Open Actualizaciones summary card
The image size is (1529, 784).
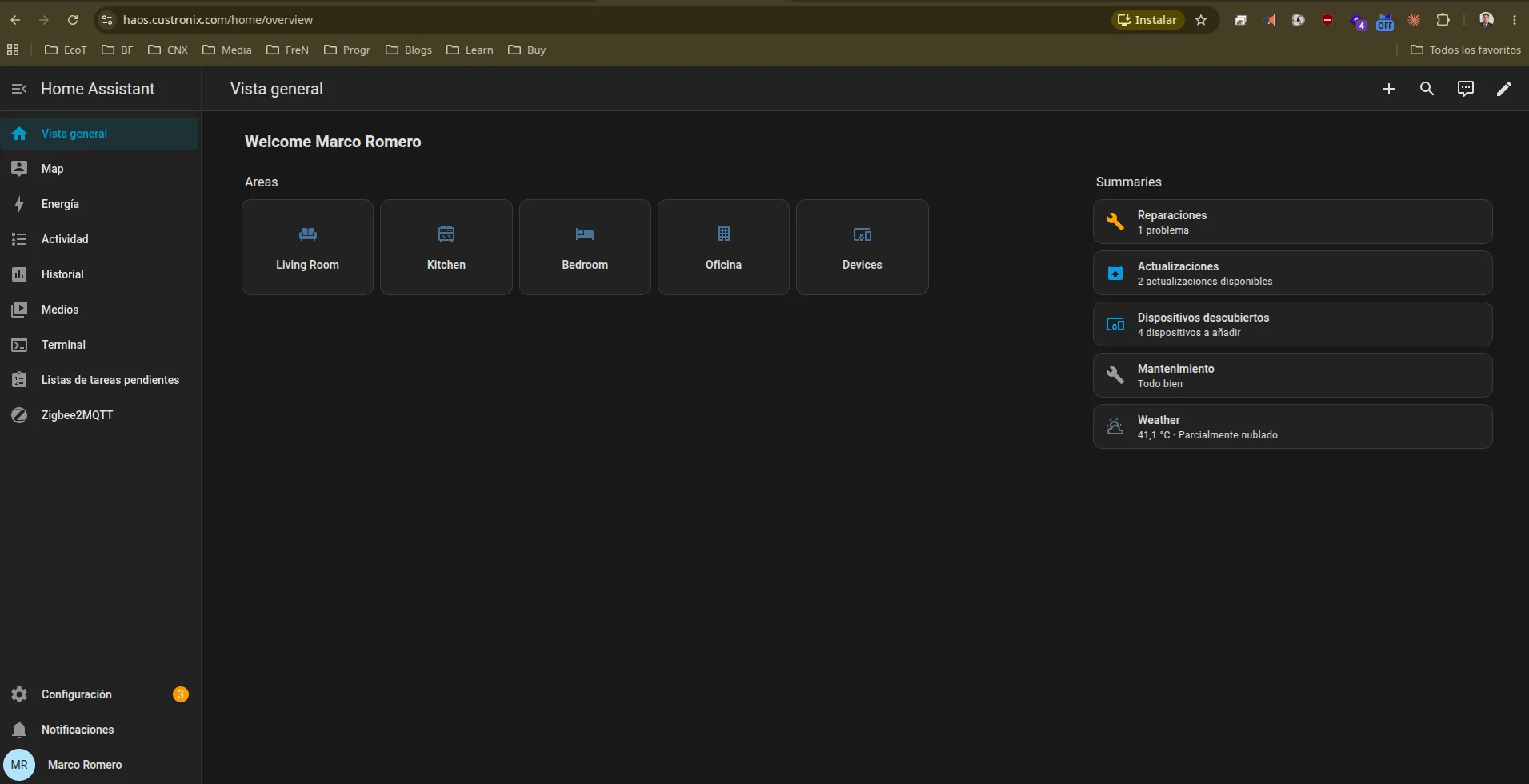(x=1293, y=273)
